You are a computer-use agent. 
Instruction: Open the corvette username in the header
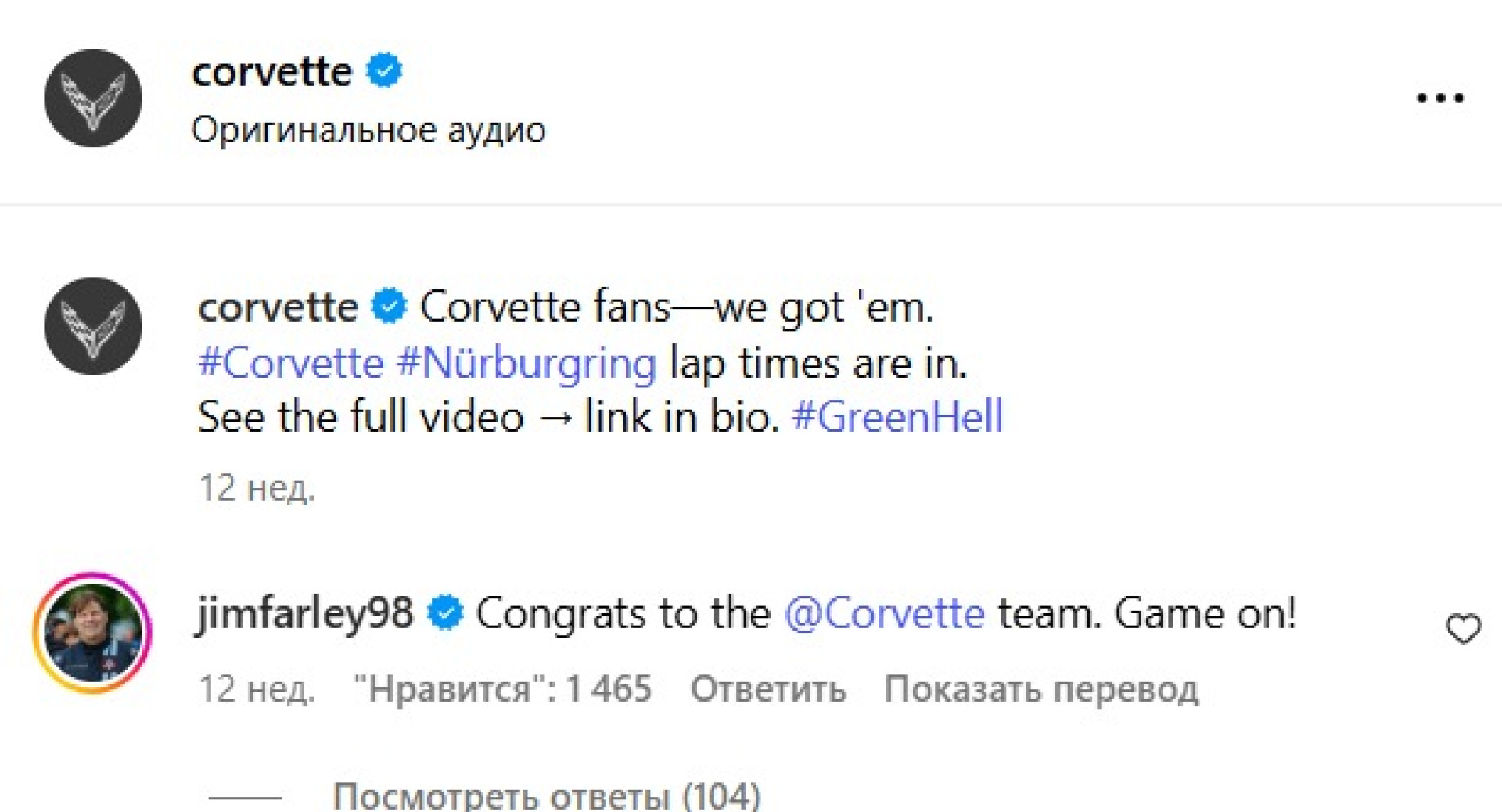[x=271, y=72]
